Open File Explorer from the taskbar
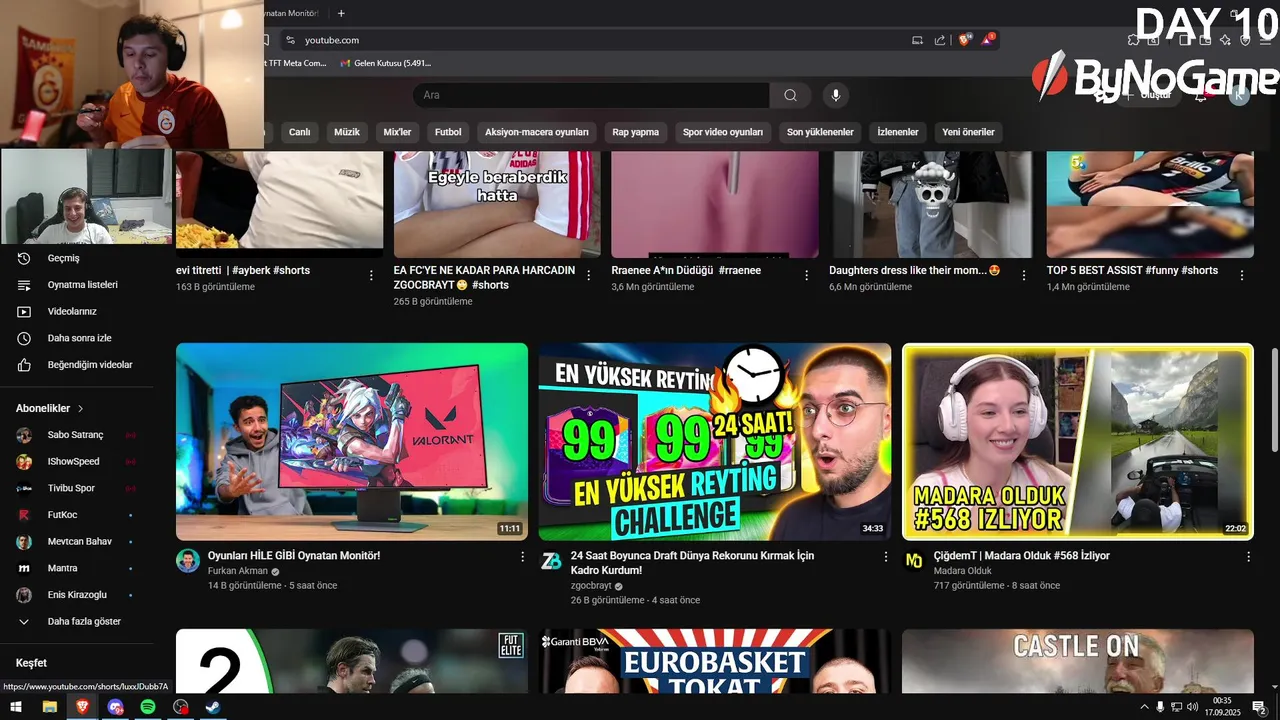 (49, 707)
